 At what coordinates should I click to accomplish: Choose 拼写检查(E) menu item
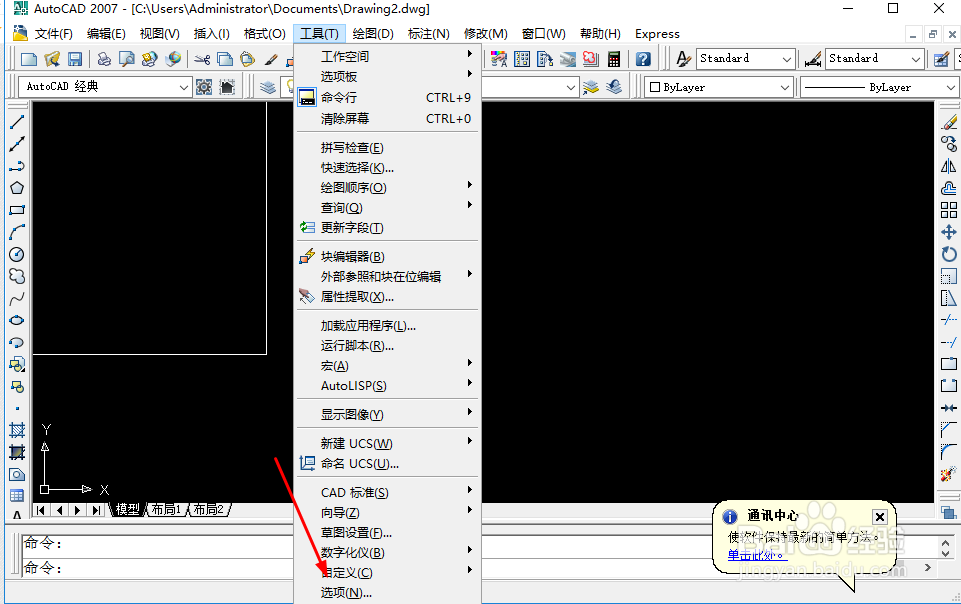388,148
